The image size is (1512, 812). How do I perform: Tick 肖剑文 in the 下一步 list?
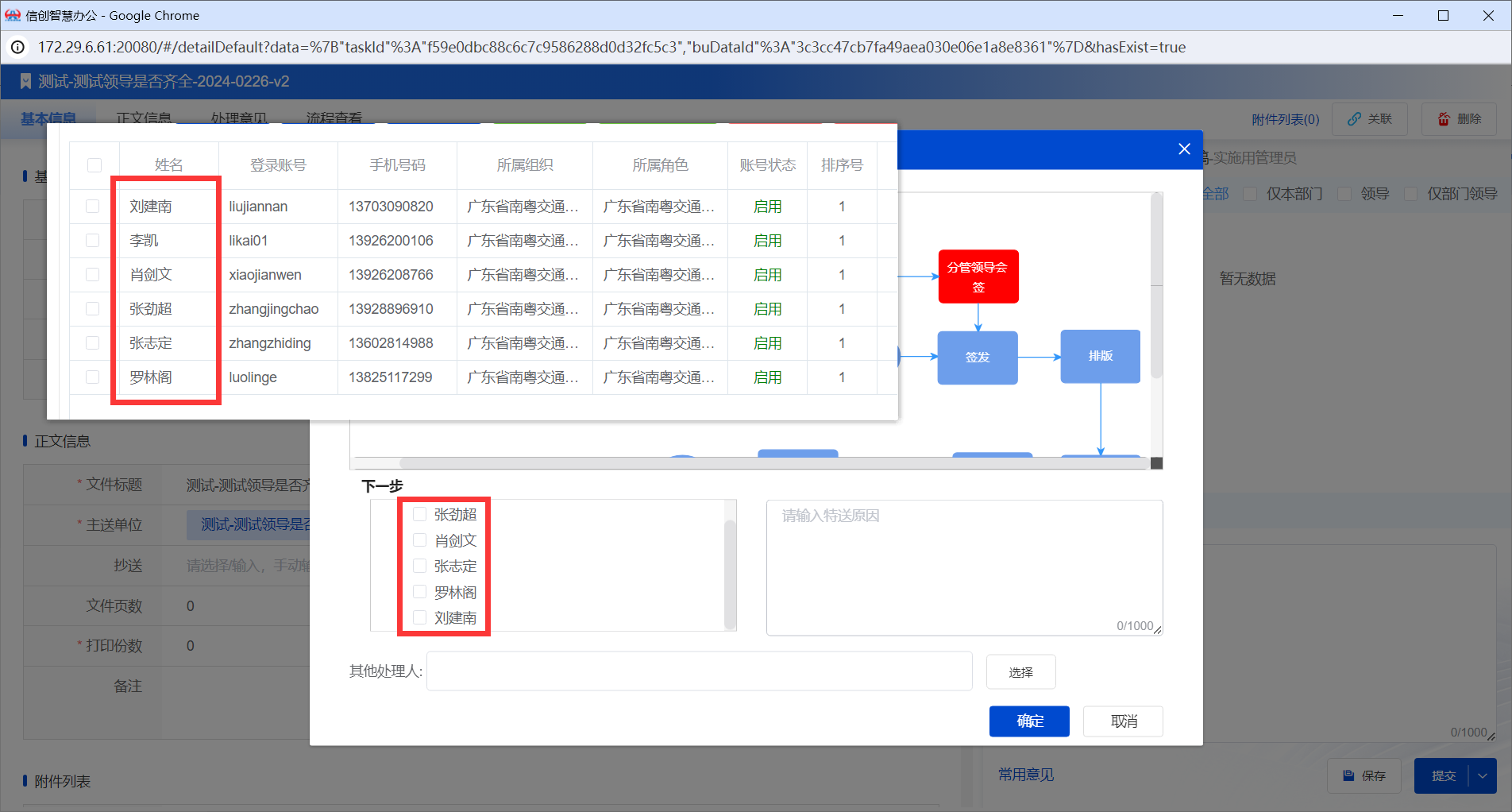click(420, 540)
